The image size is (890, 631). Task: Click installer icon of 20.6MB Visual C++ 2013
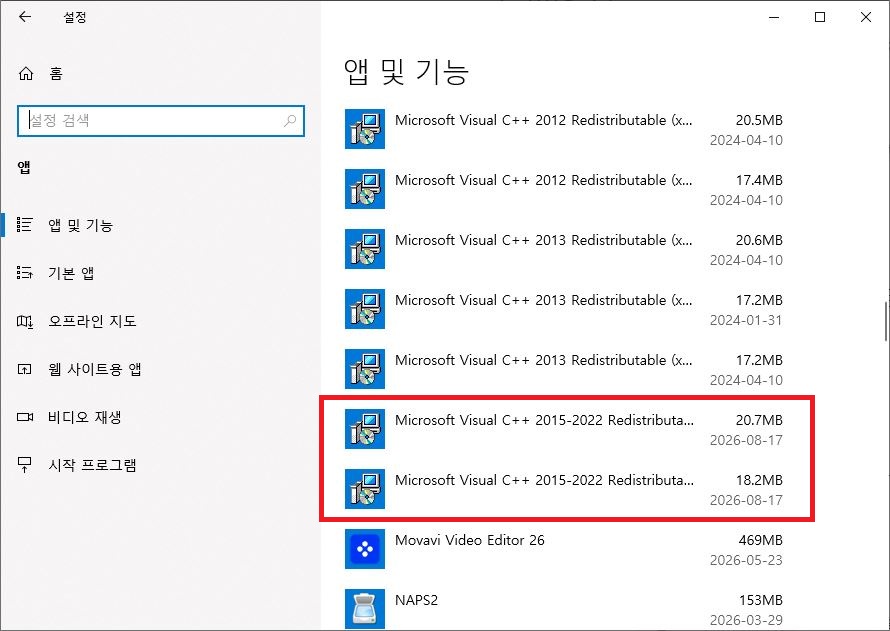point(365,249)
